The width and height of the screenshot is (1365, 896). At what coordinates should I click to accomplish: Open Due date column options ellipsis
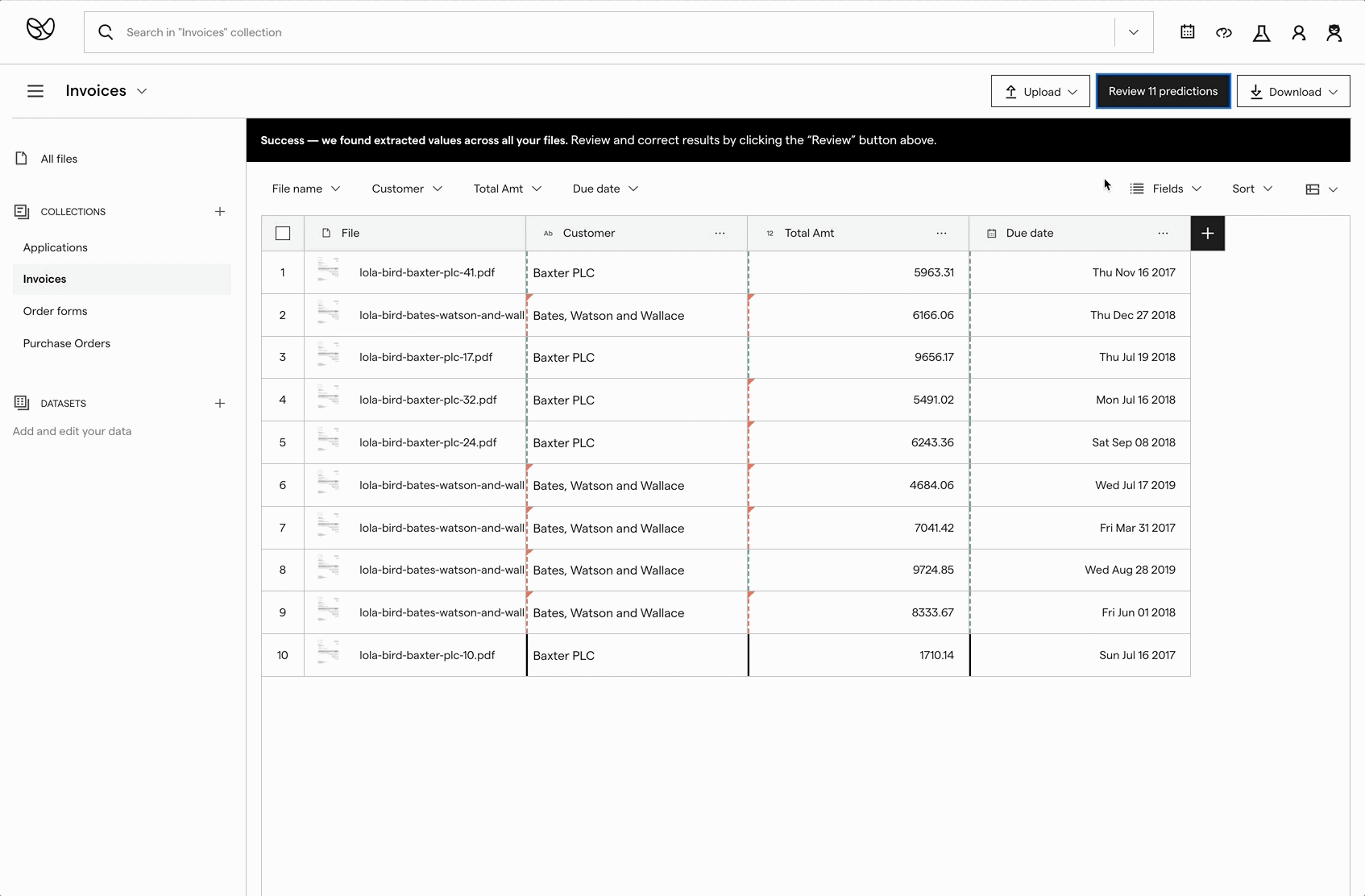point(1163,233)
